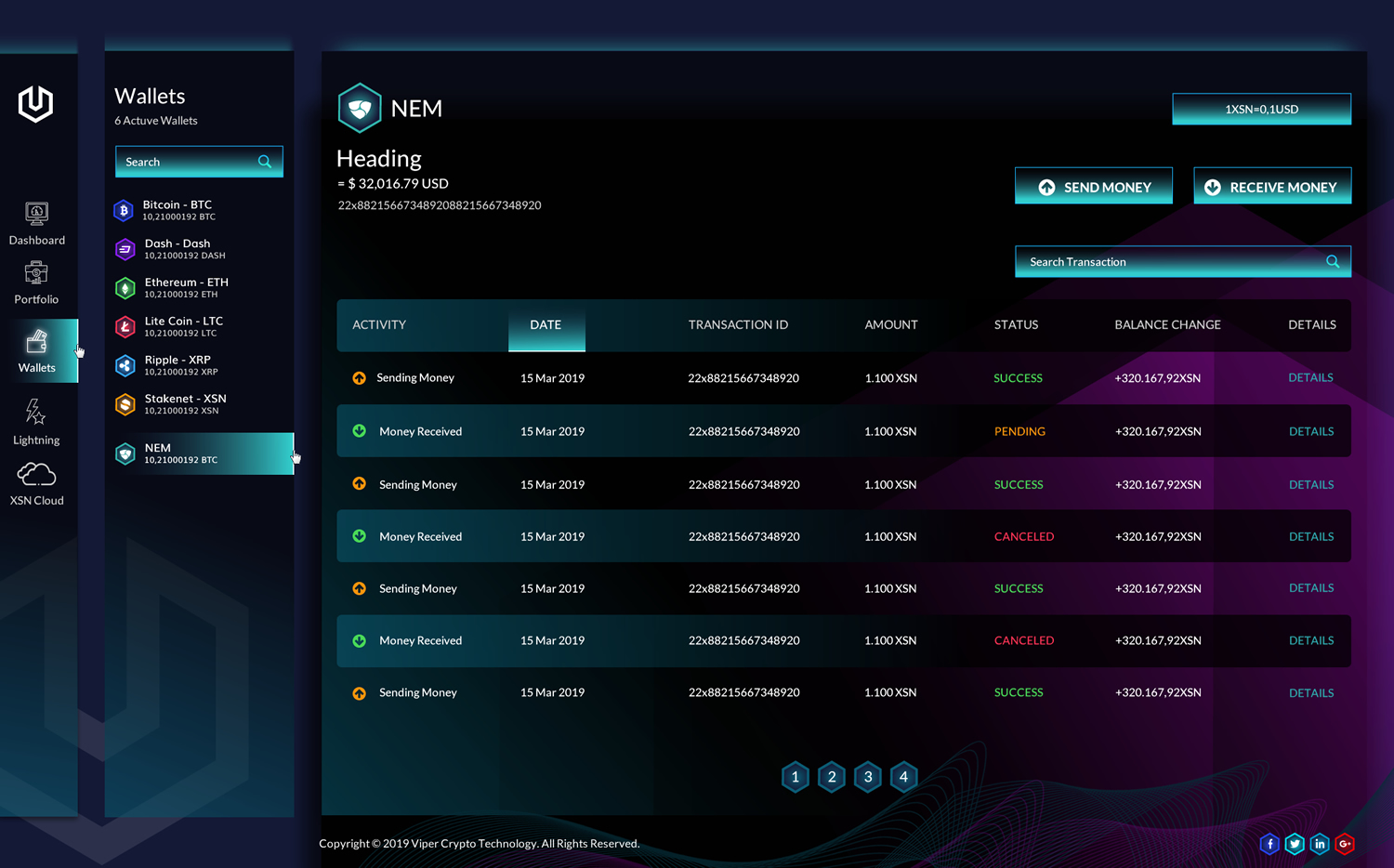
Task: Select the Wallets sidebar icon
Action: tap(37, 342)
